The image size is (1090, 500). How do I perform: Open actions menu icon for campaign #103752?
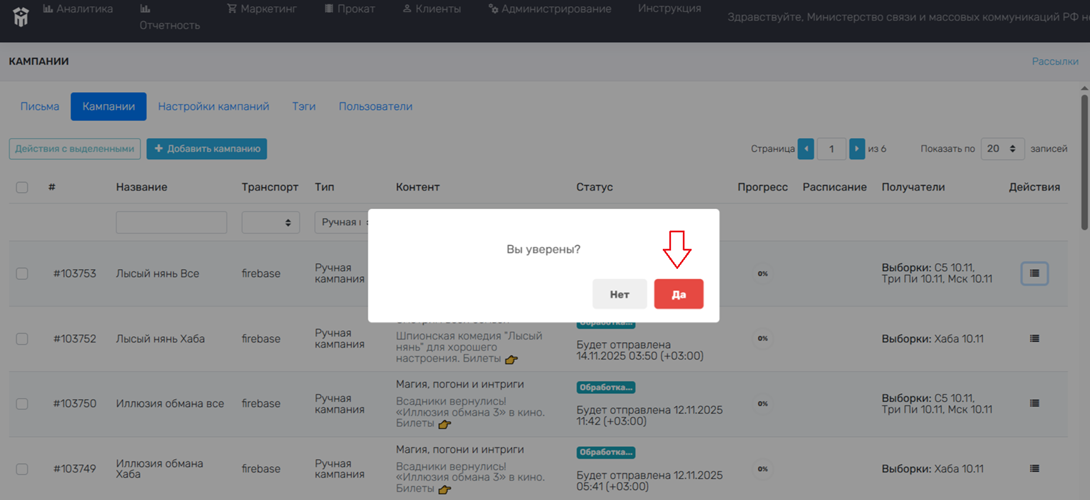point(1034,339)
